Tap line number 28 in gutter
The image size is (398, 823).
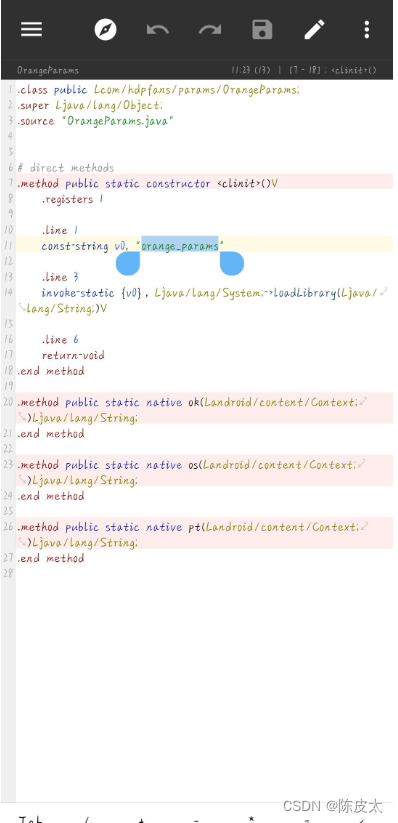(8, 574)
